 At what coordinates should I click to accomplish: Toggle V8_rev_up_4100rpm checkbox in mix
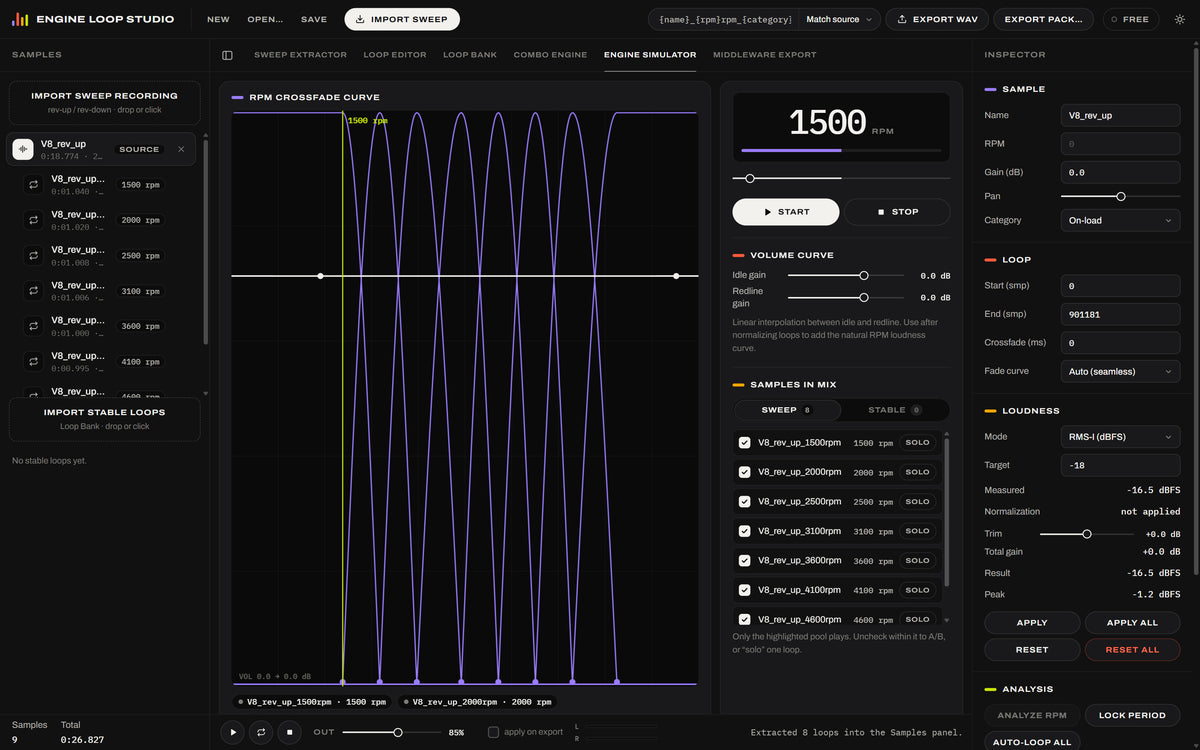click(744, 590)
